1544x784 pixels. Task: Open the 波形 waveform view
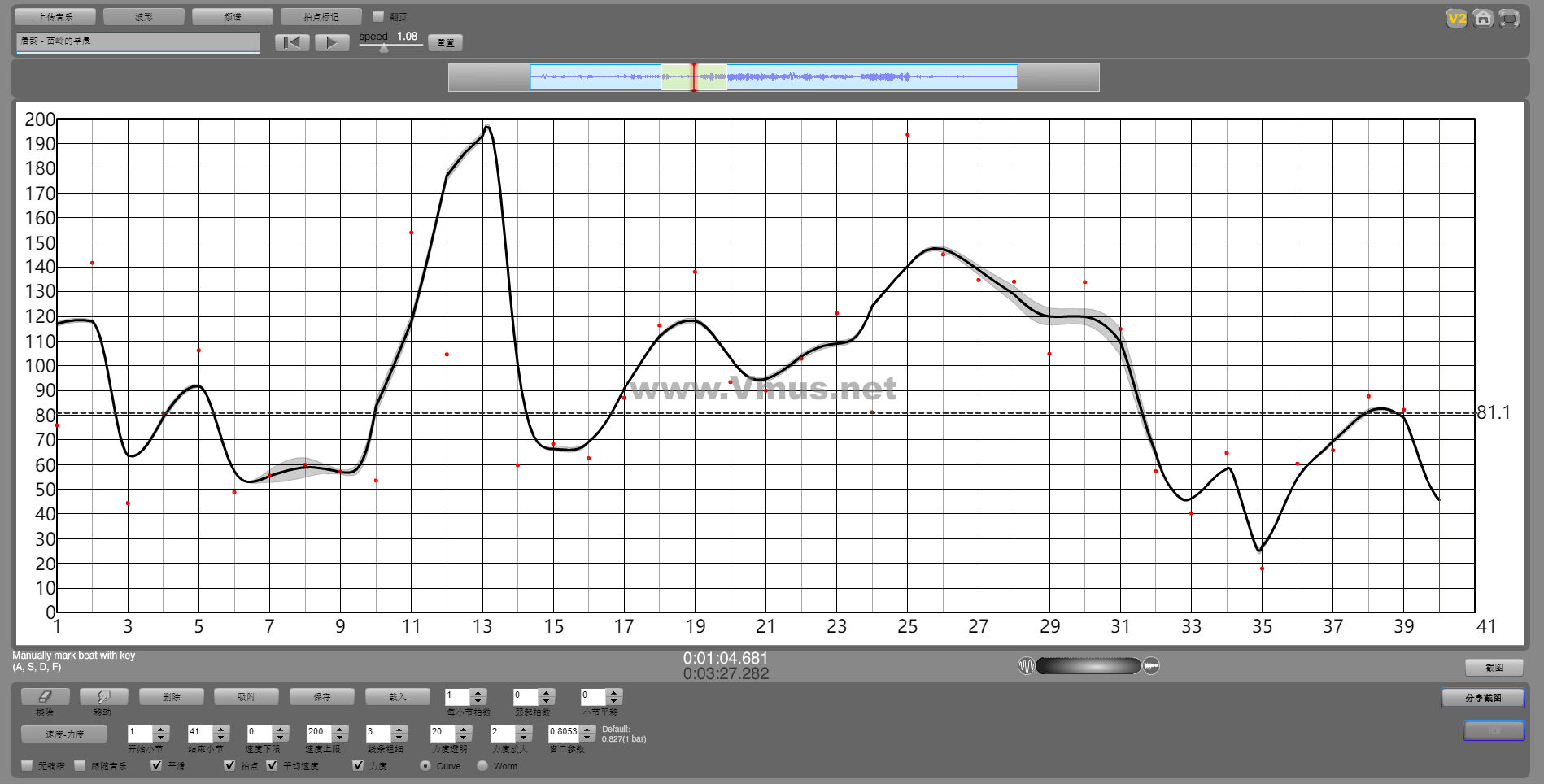[143, 16]
